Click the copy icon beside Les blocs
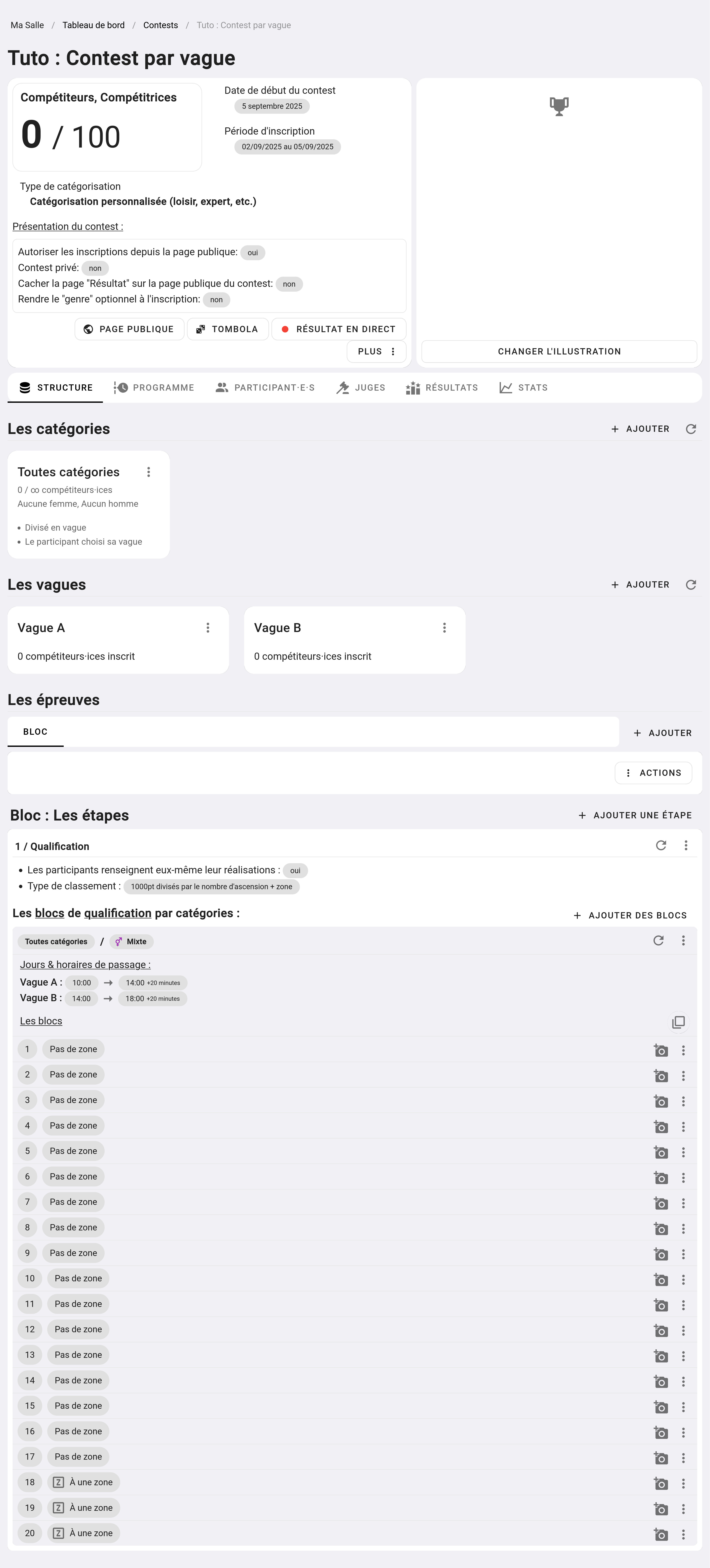The width and height of the screenshot is (710, 1568). (678, 1022)
